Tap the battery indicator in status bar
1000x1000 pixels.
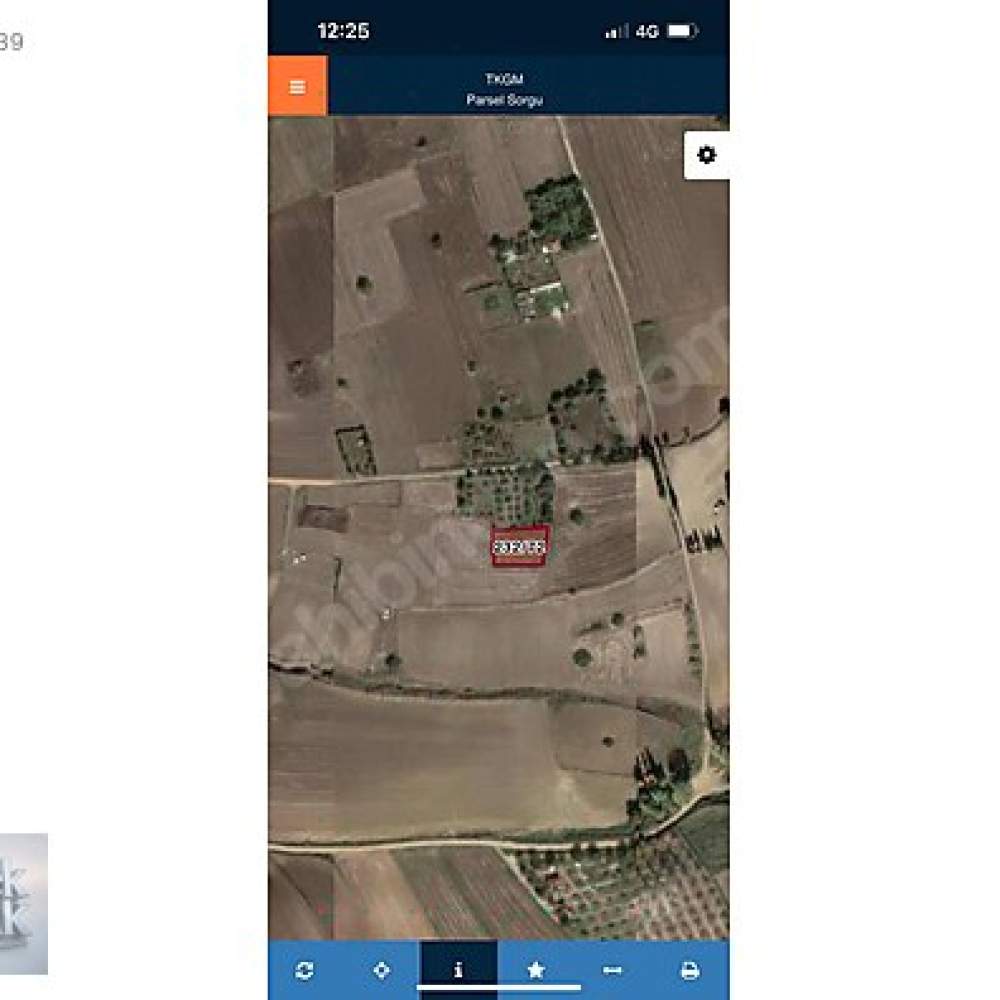pyautogui.click(x=682, y=31)
